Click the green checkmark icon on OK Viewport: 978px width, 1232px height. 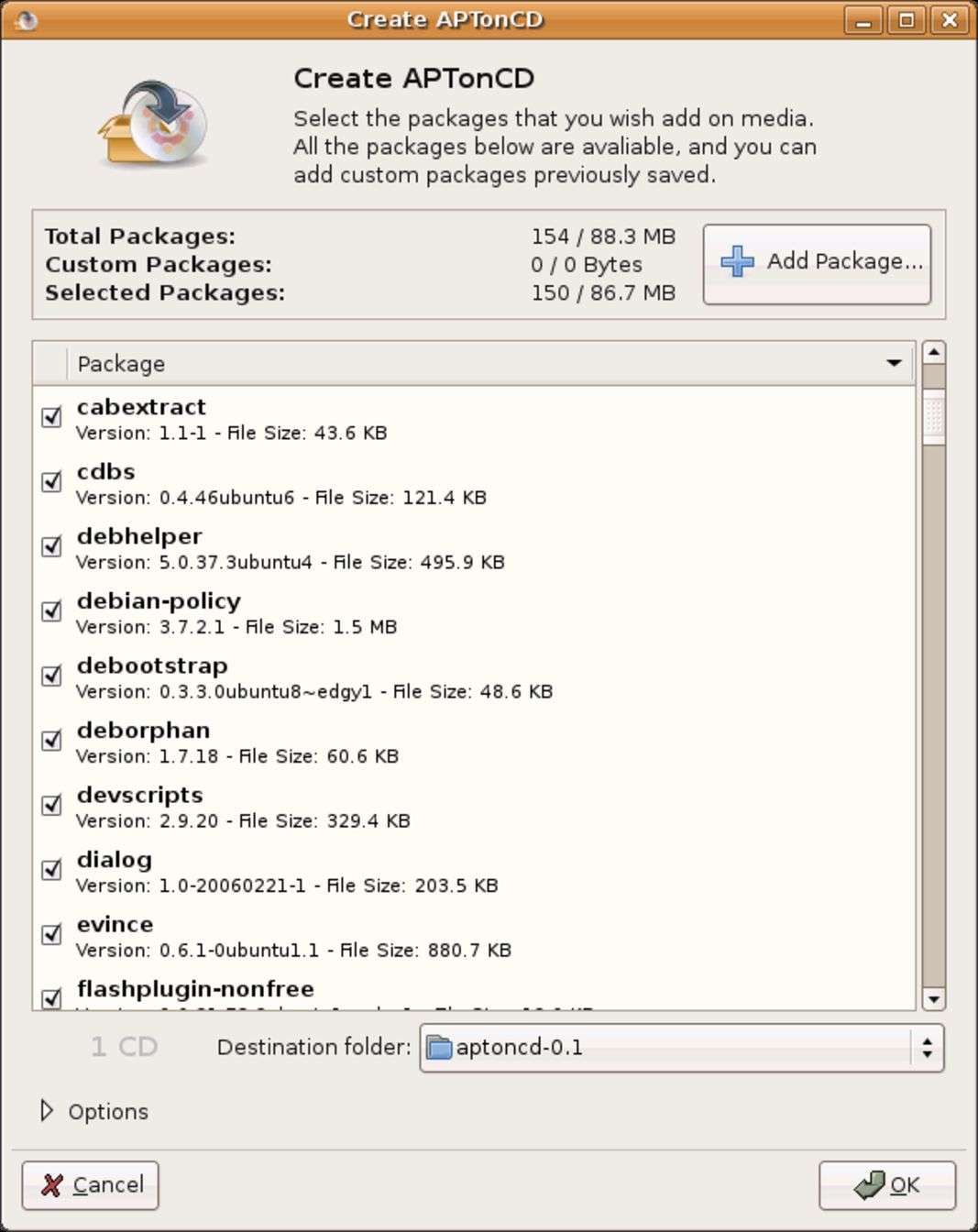click(868, 1185)
